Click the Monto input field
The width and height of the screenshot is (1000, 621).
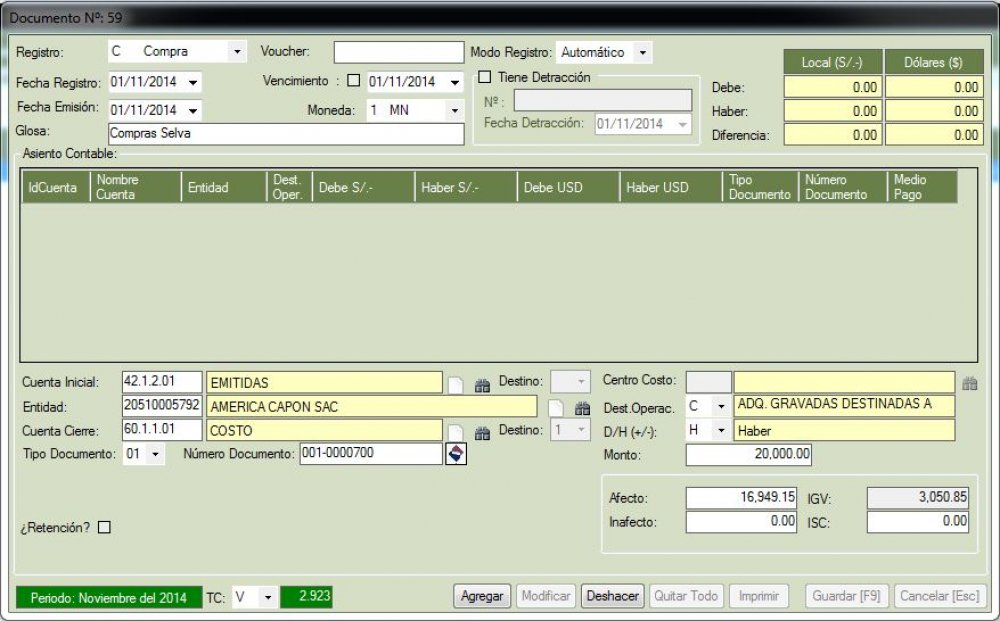click(749, 455)
